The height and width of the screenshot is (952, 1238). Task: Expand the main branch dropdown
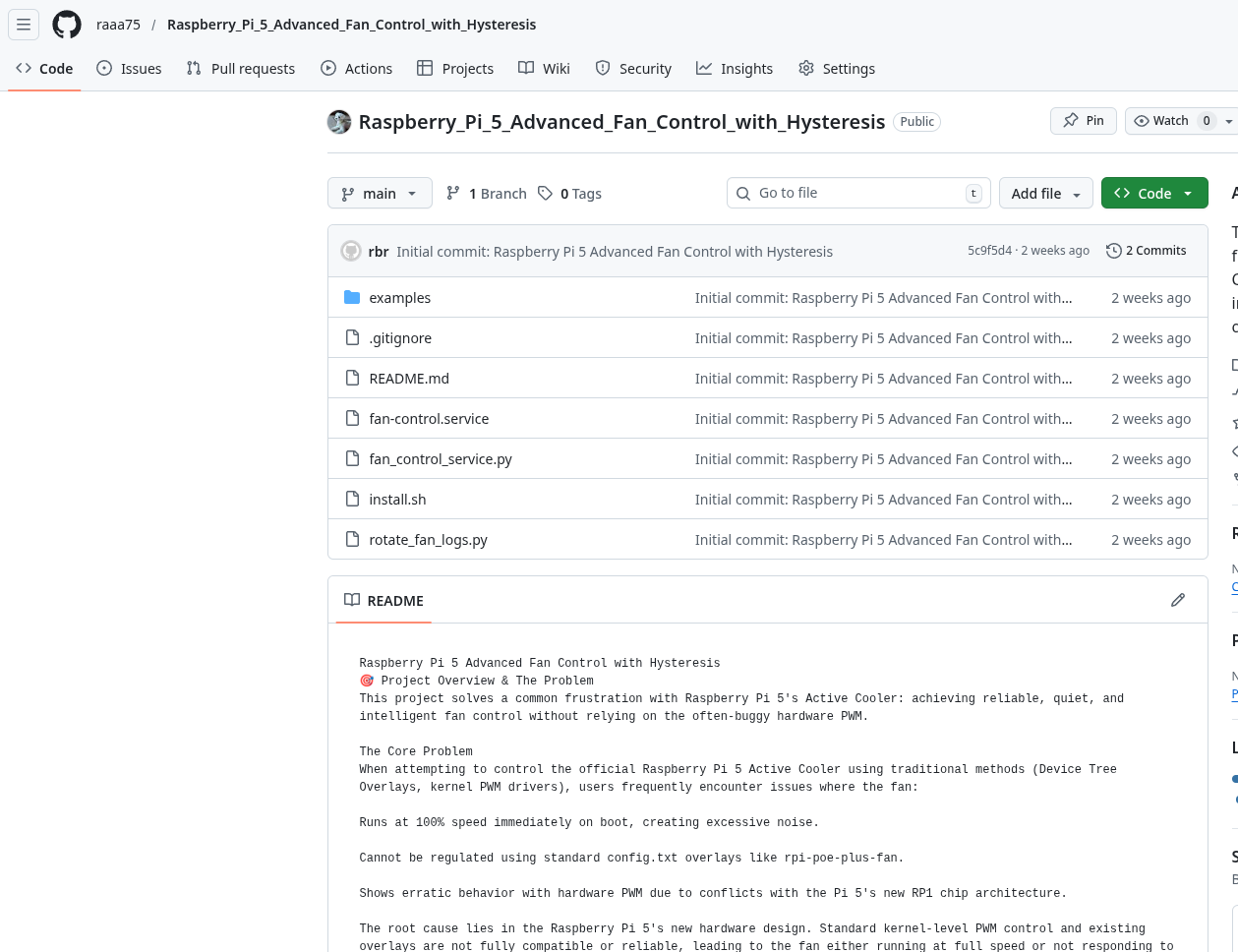click(x=380, y=194)
